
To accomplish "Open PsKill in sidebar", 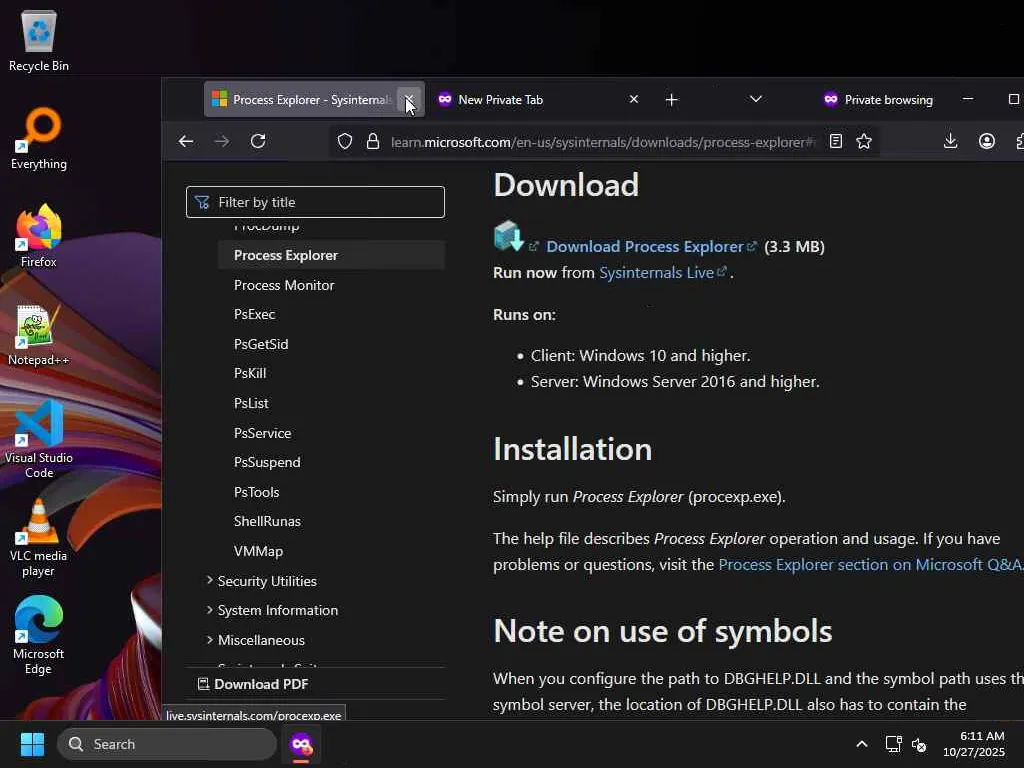I will (x=250, y=373).
